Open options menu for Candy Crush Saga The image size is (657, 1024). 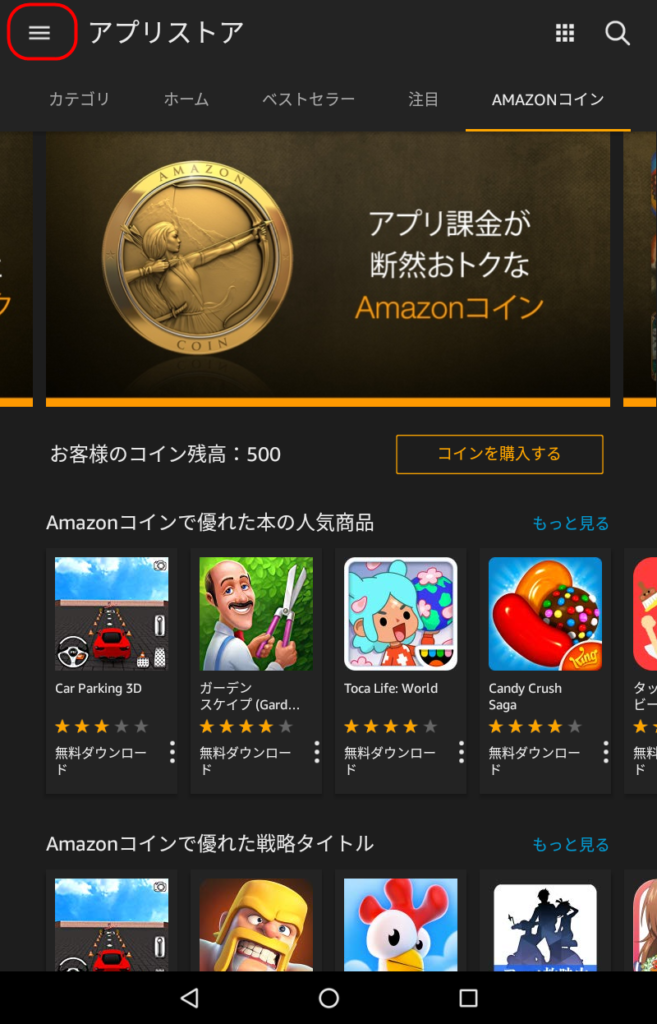tap(606, 752)
